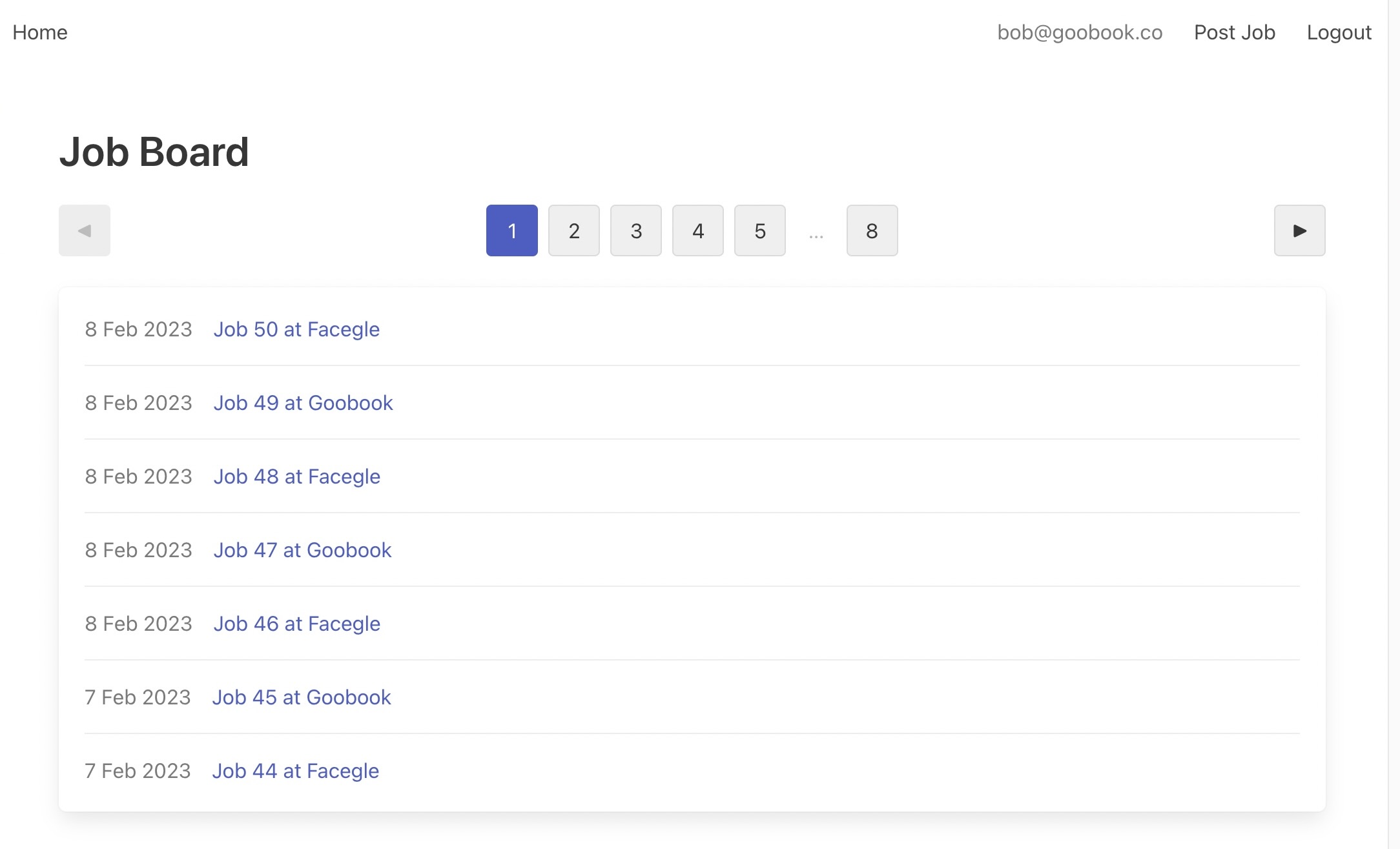
Task: View Job 47 at Goobook
Action: click(x=302, y=550)
